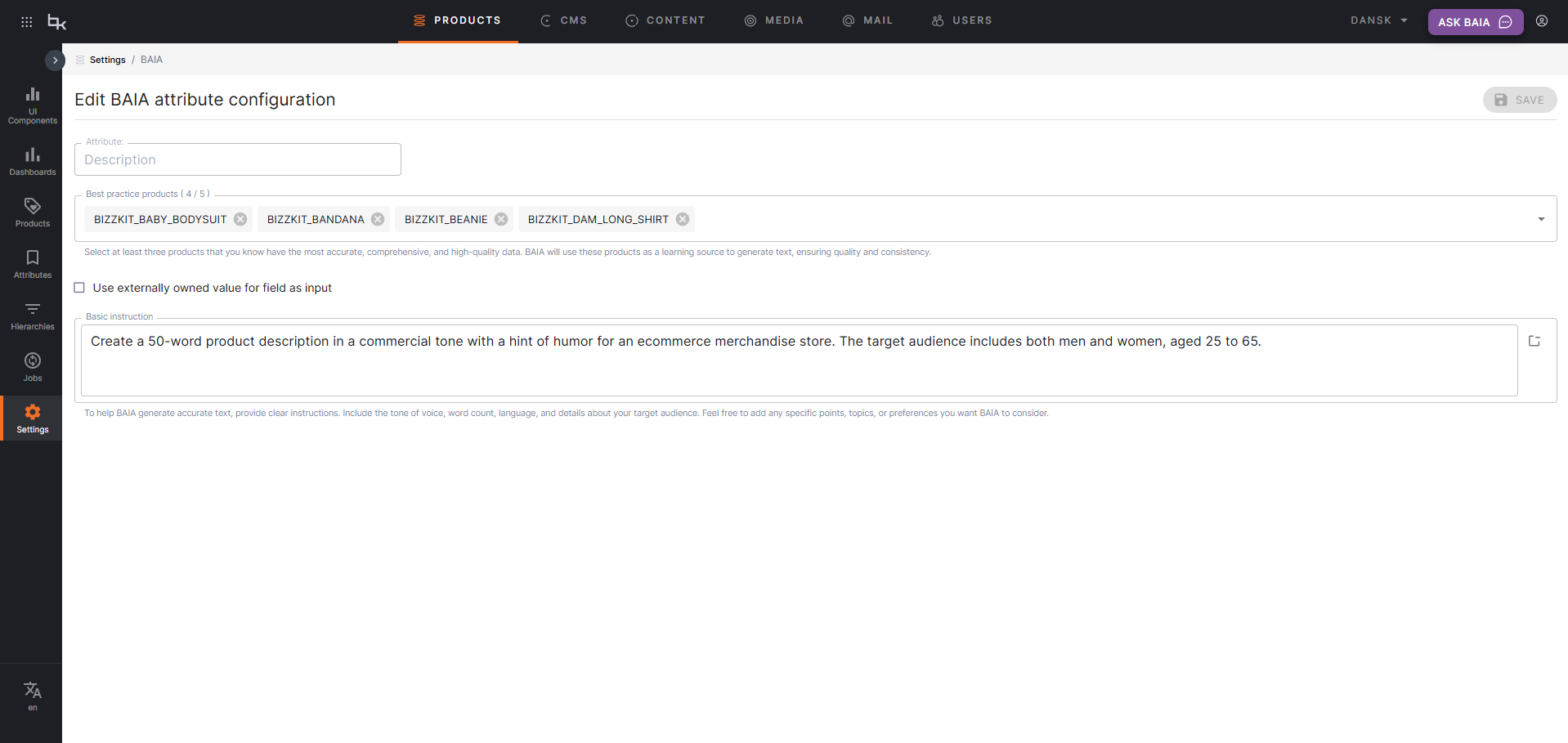Open Jobs from the sidebar
This screenshot has height=743, width=1568.
[33, 367]
